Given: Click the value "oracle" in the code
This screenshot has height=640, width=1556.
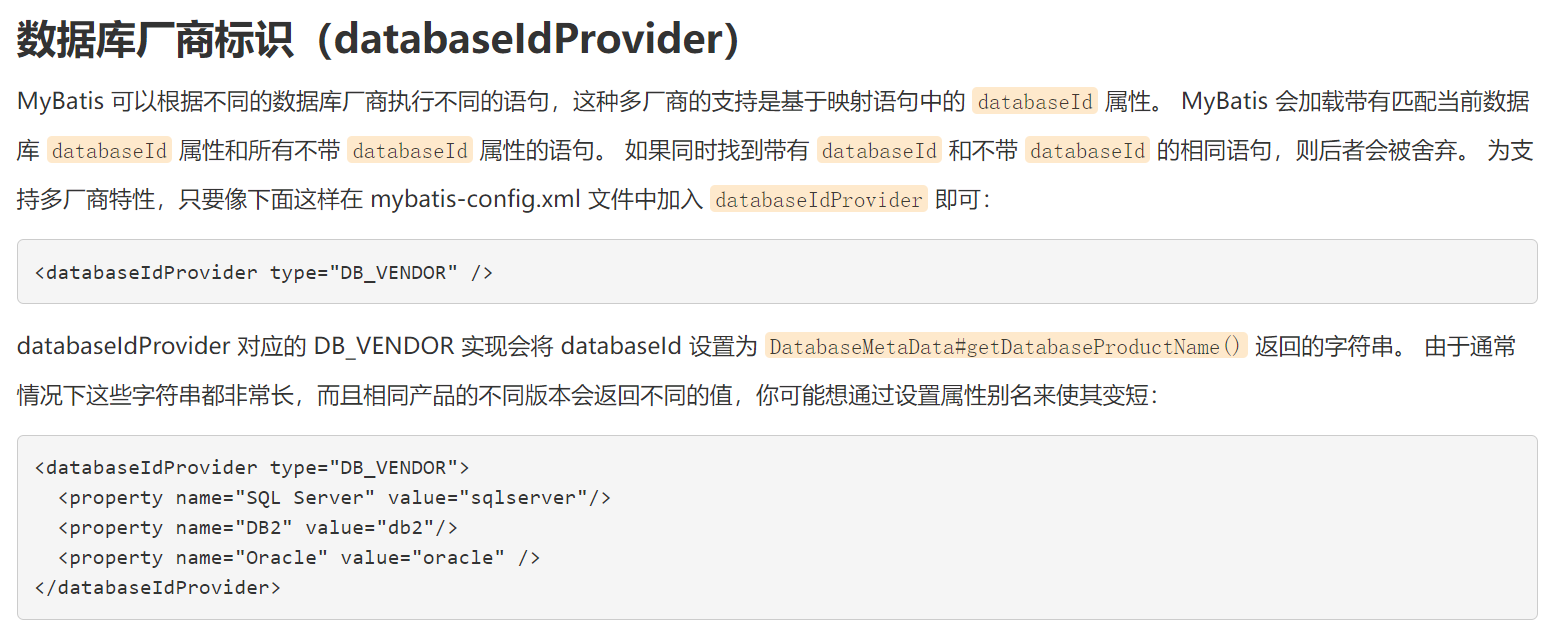Looking at the screenshot, I should click(x=453, y=558).
